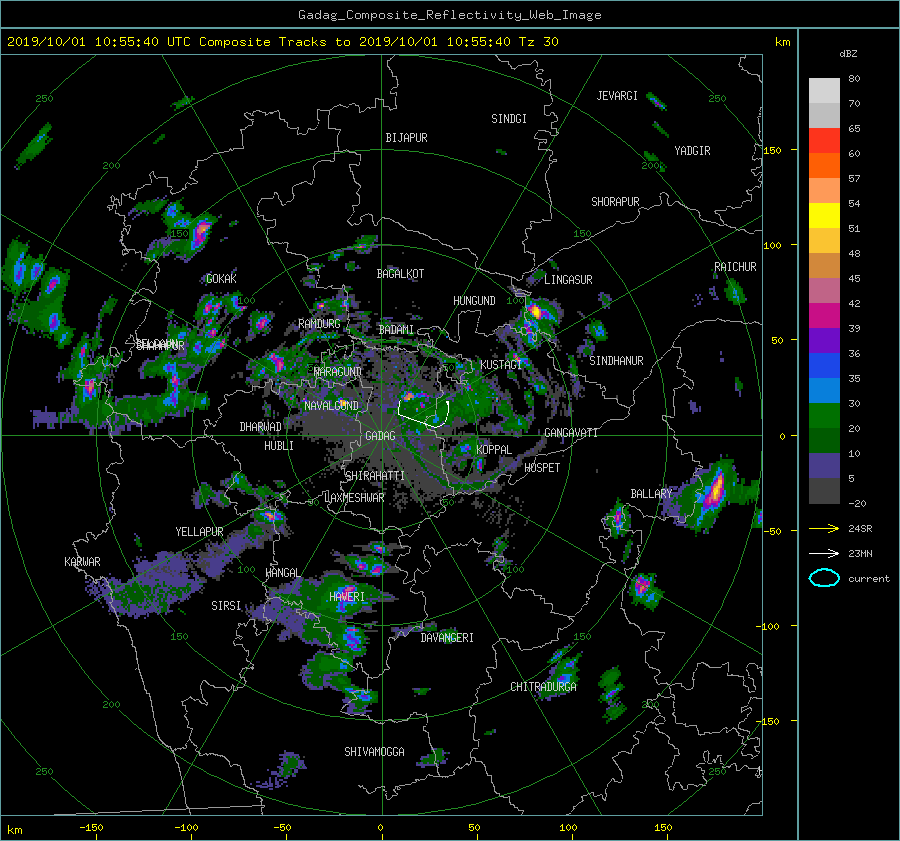This screenshot has width=900, height=841.
Task: Click the NARAGUND city label
Action: click(338, 371)
